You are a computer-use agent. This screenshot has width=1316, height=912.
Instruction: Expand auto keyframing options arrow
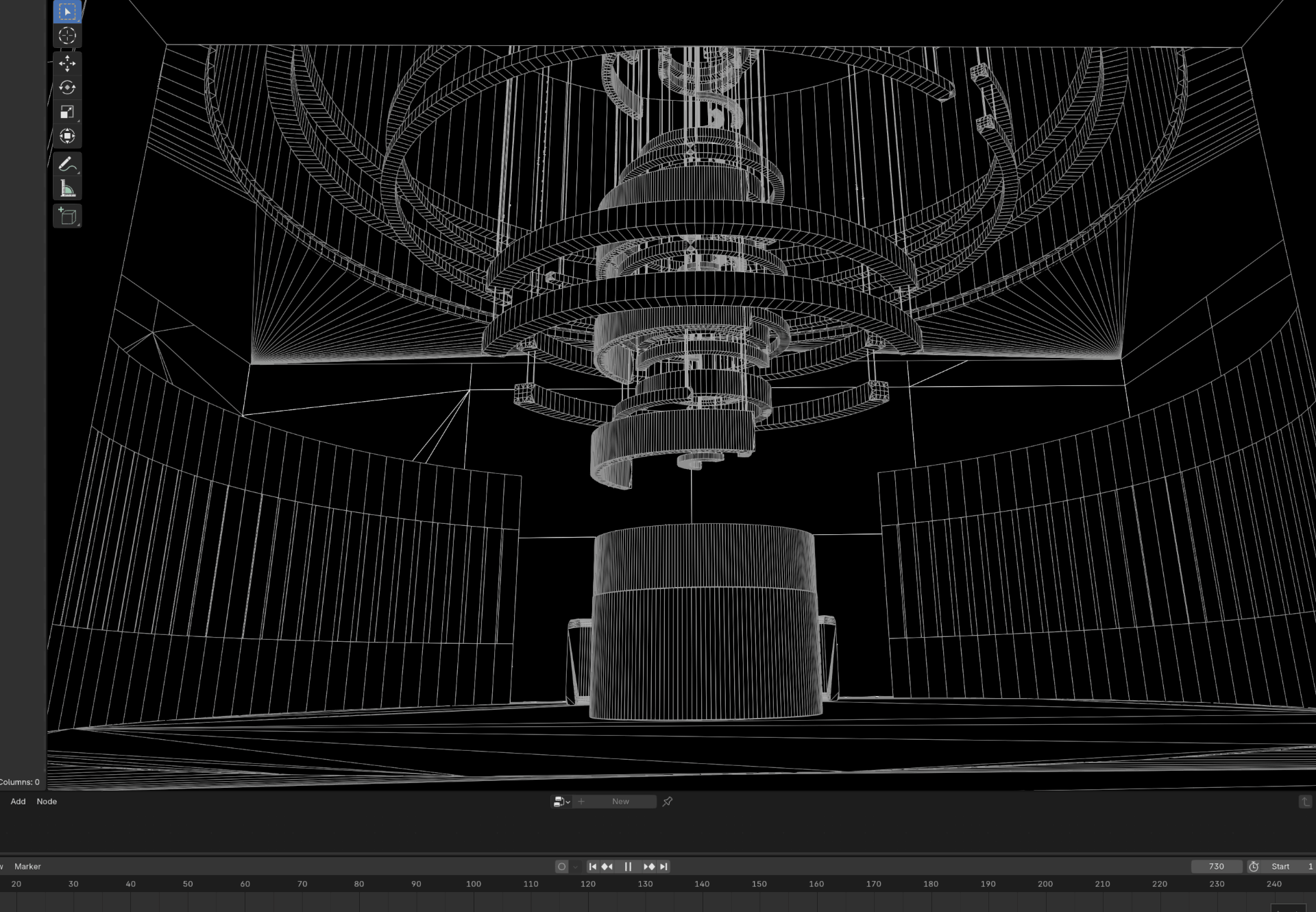pos(575,867)
